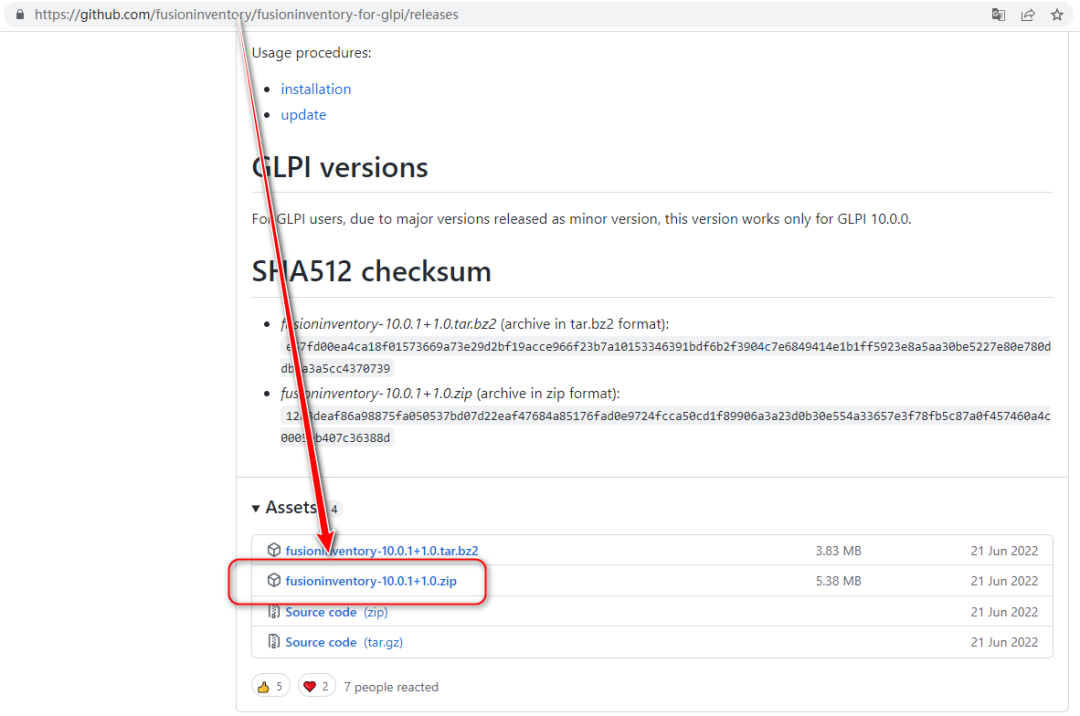Bookmark this page with the star icon
Image resolution: width=1080 pixels, height=716 pixels.
click(x=1056, y=15)
